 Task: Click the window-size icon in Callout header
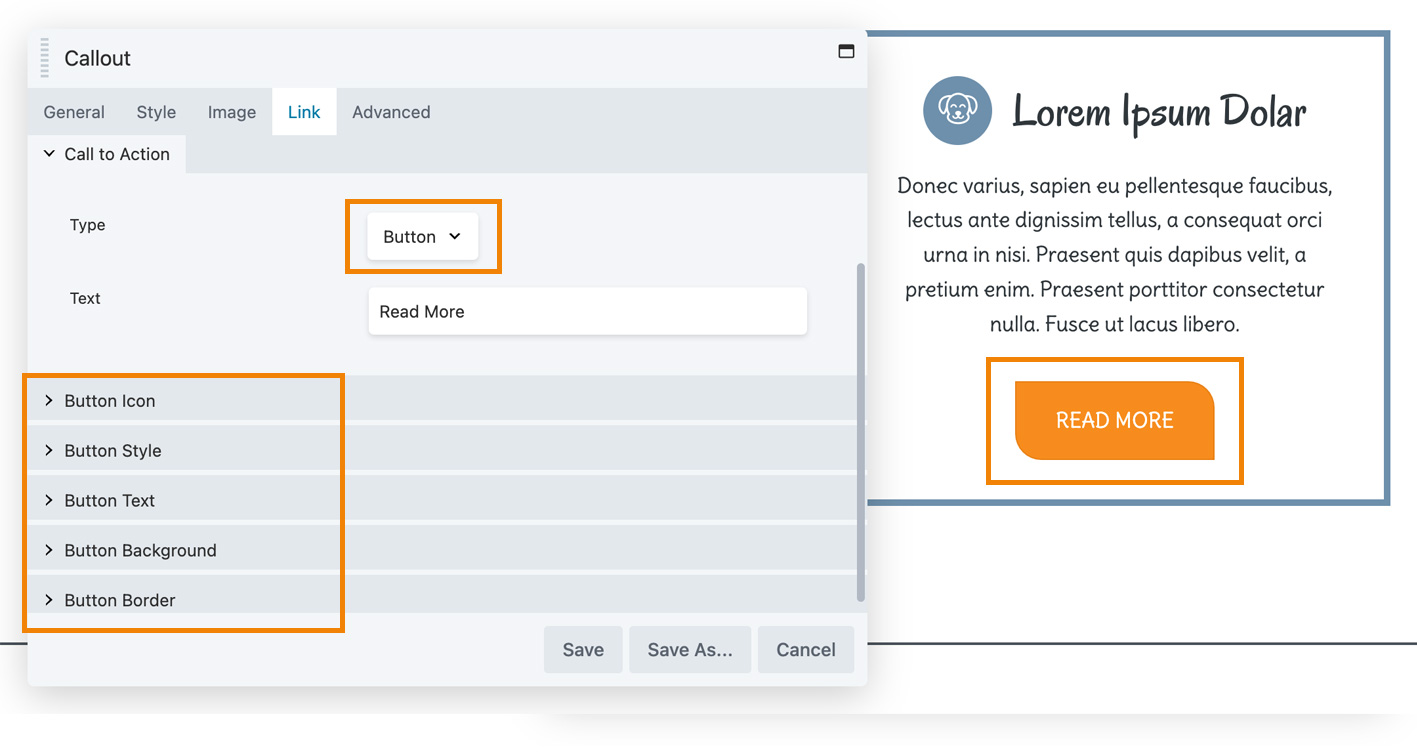coord(846,51)
